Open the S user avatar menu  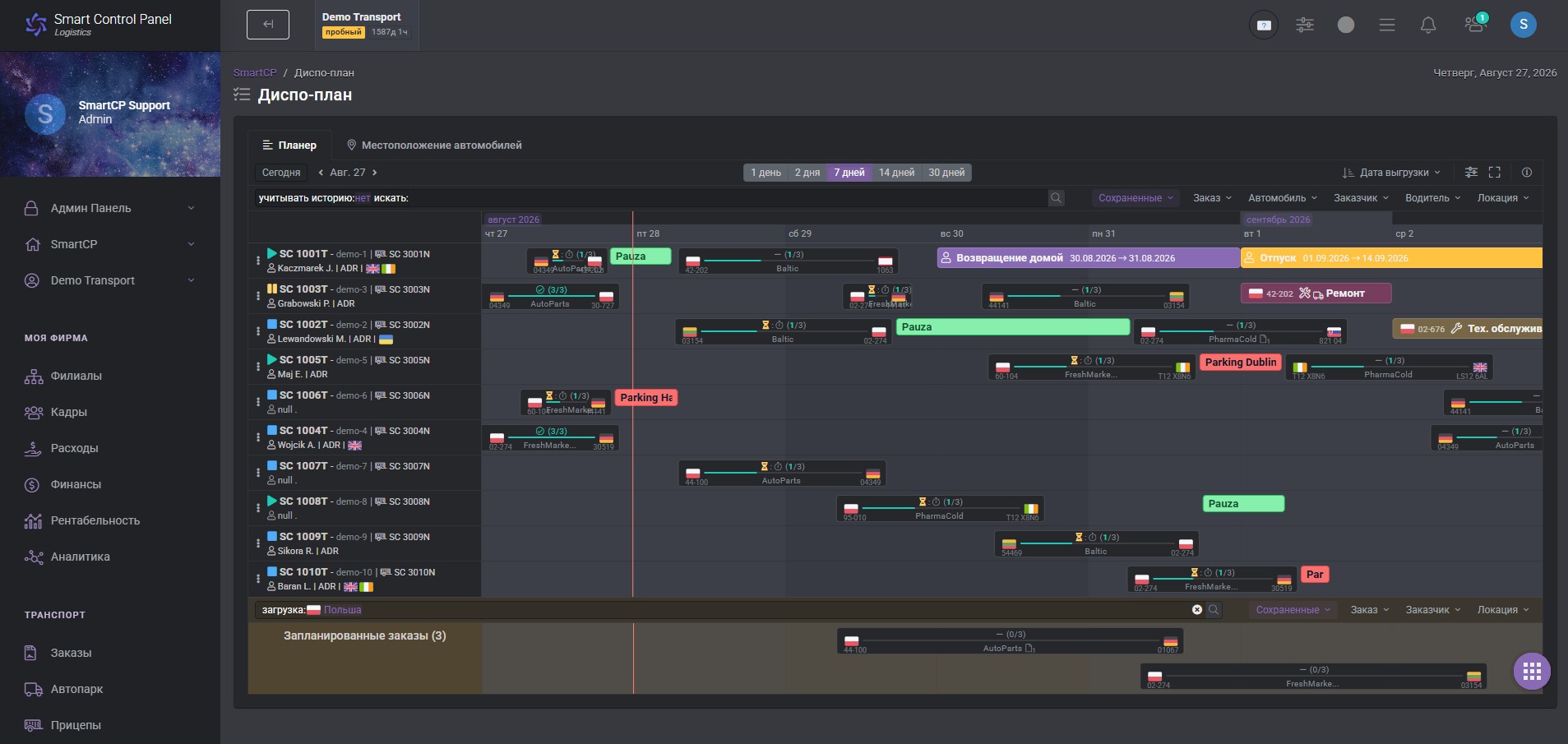pos(1524,25)
